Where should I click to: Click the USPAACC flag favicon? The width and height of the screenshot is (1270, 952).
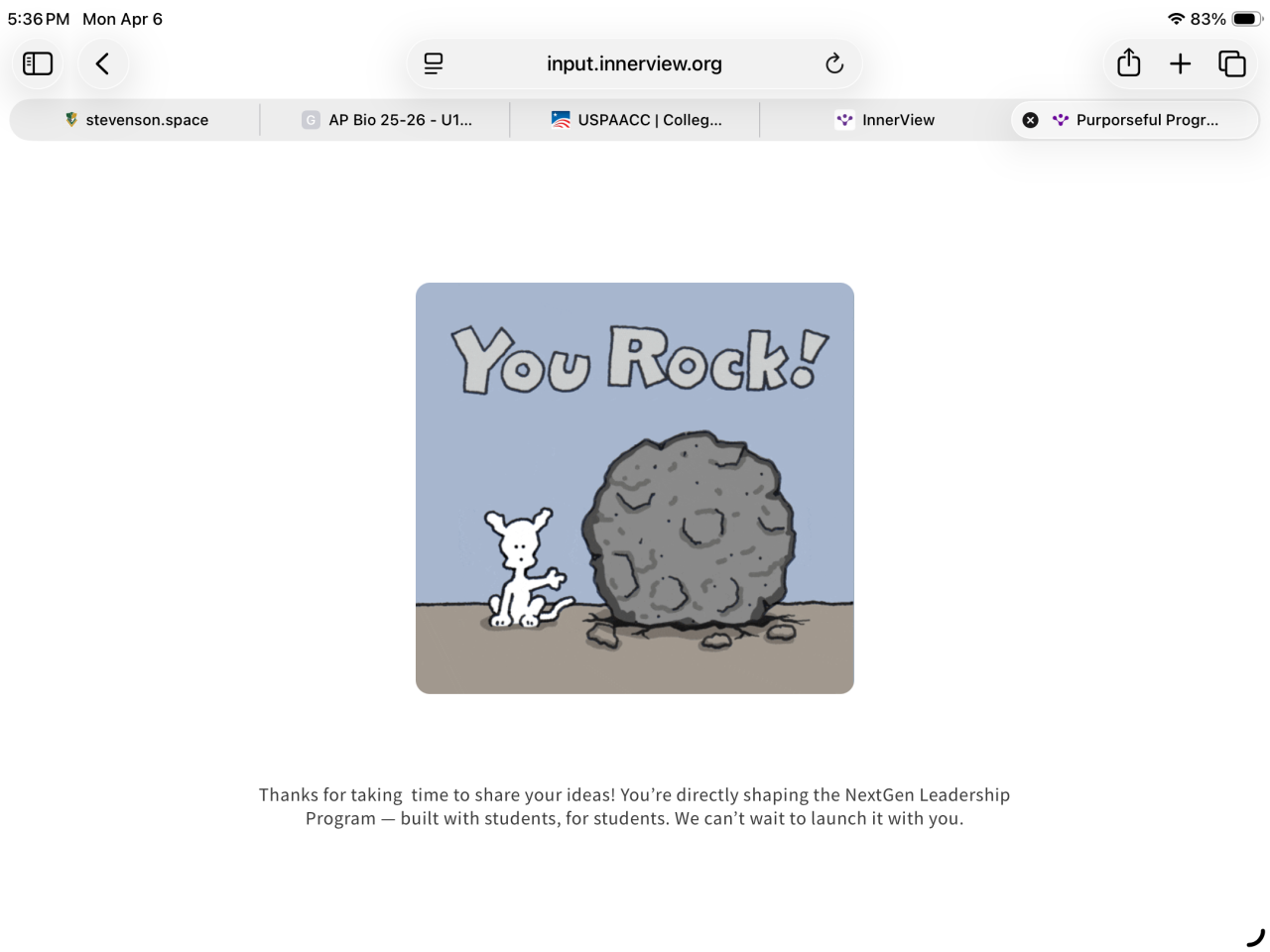coord(561,120)
